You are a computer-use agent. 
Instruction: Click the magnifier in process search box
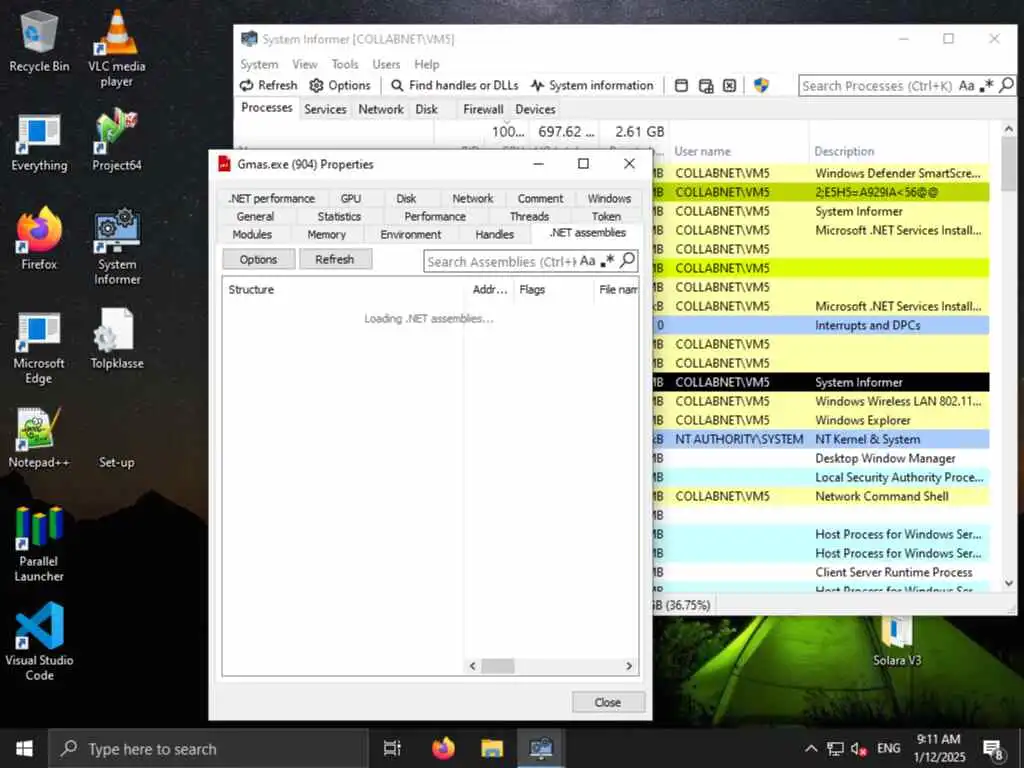1006,85
